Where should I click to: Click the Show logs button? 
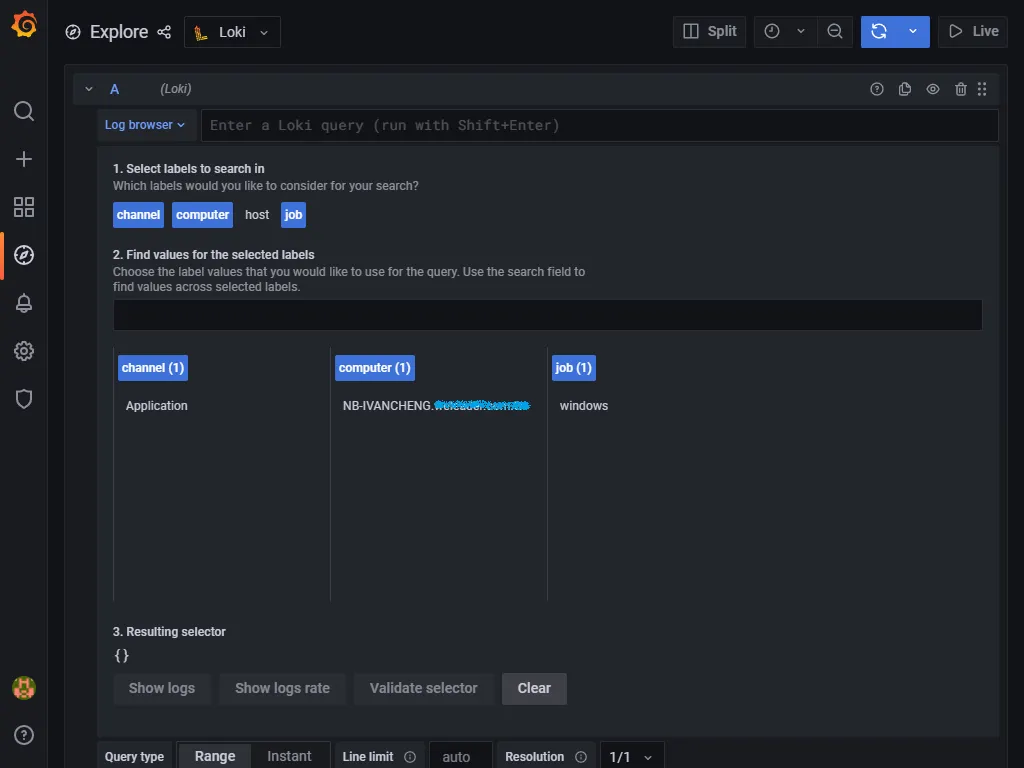(x=162, y=688)
